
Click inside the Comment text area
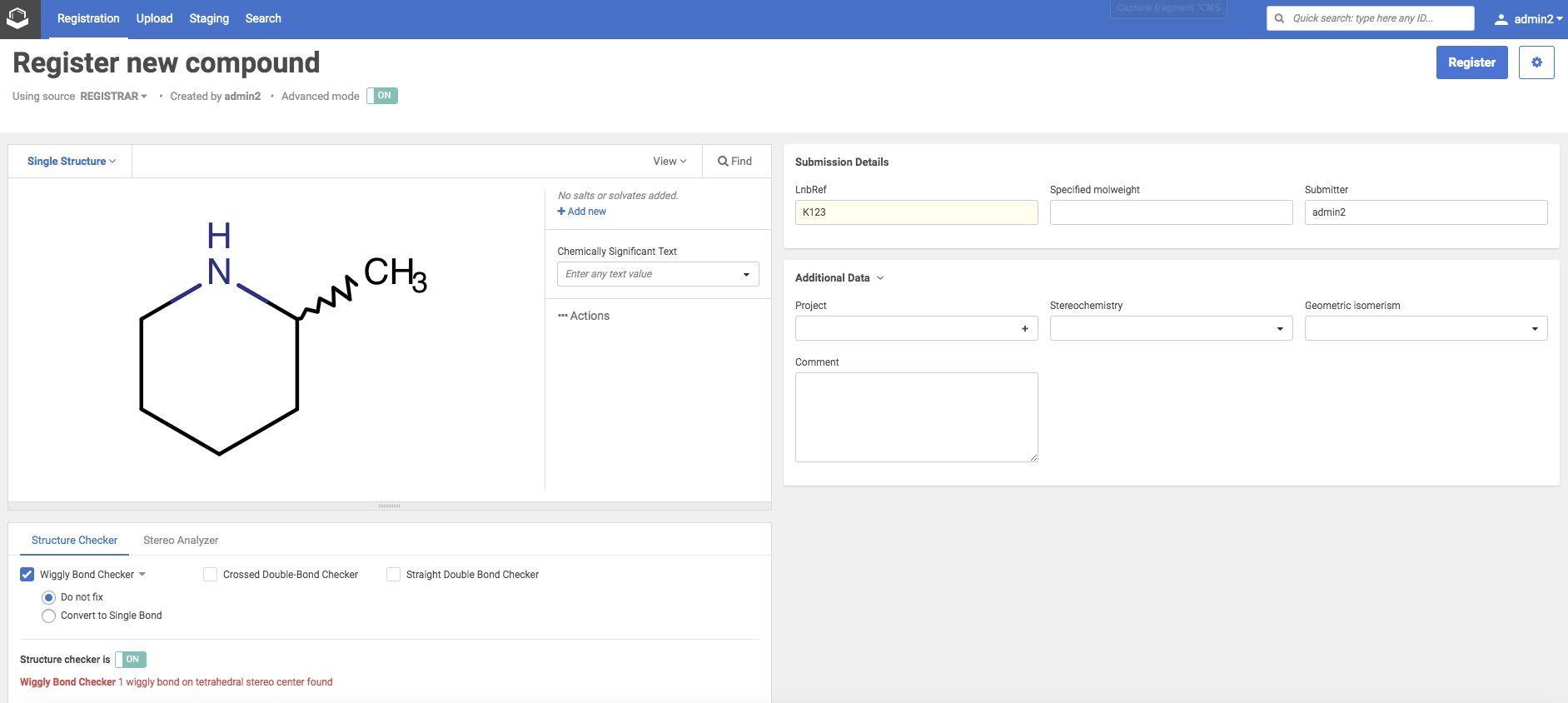[x=916, y=416]
